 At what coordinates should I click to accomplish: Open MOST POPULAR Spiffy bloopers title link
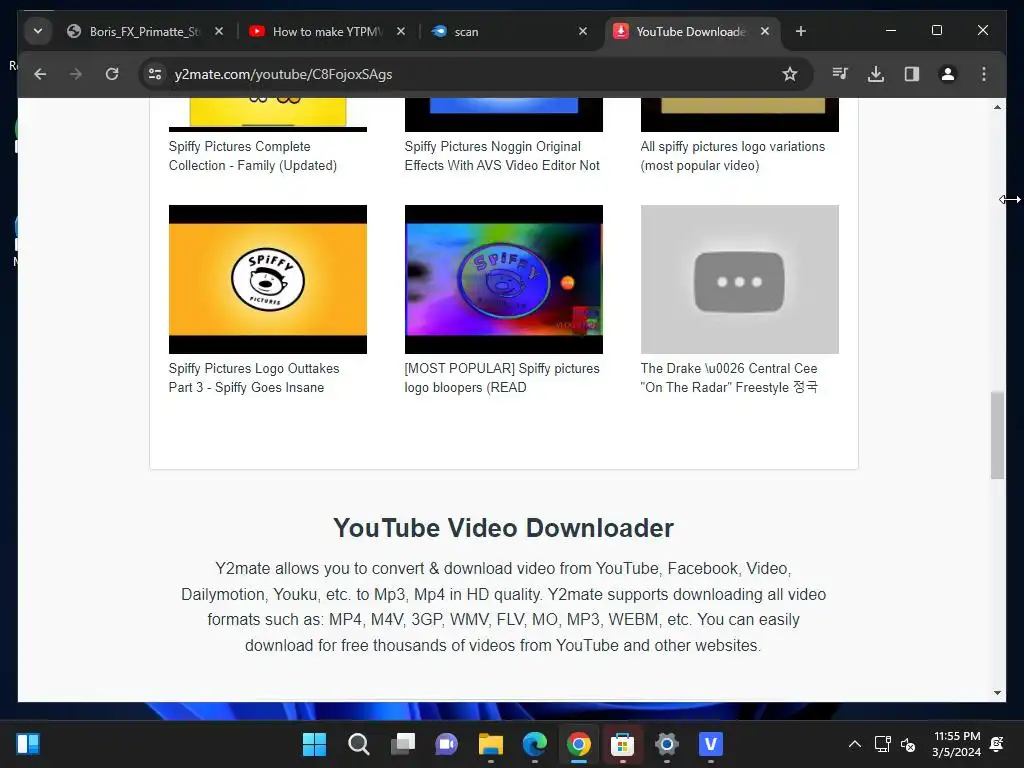[502, 378]
